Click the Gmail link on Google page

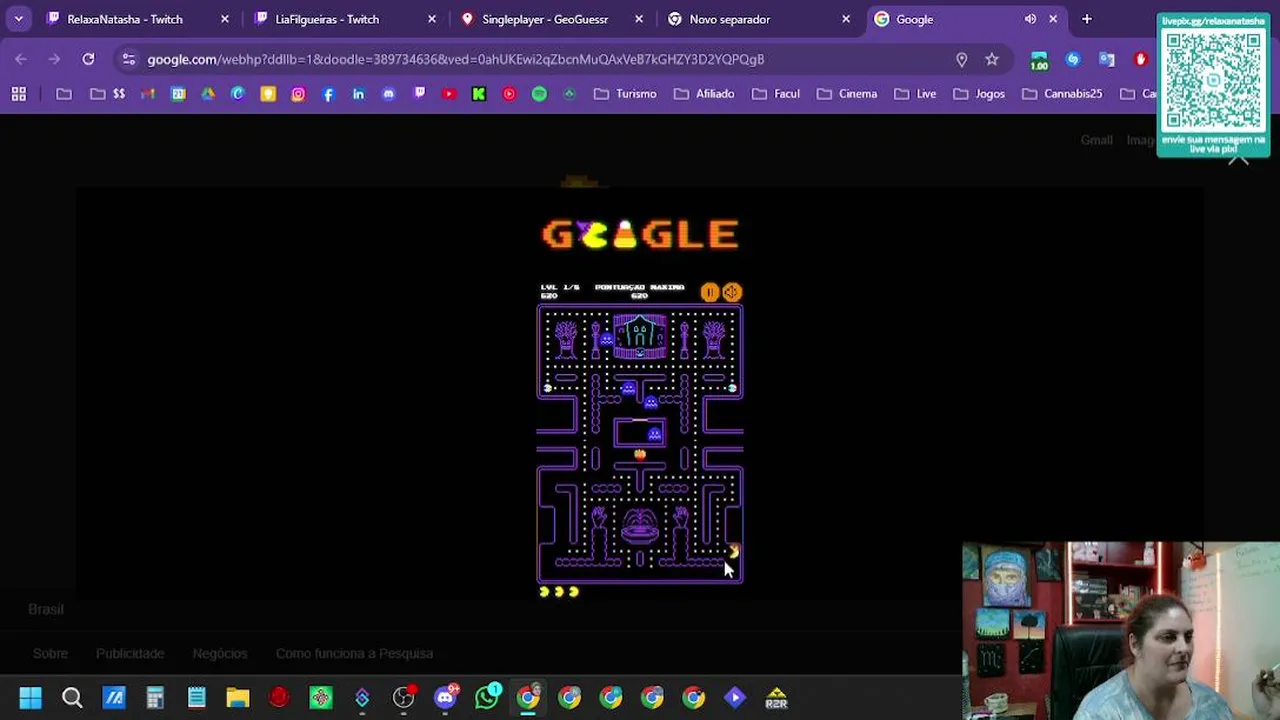(1096, 141)
